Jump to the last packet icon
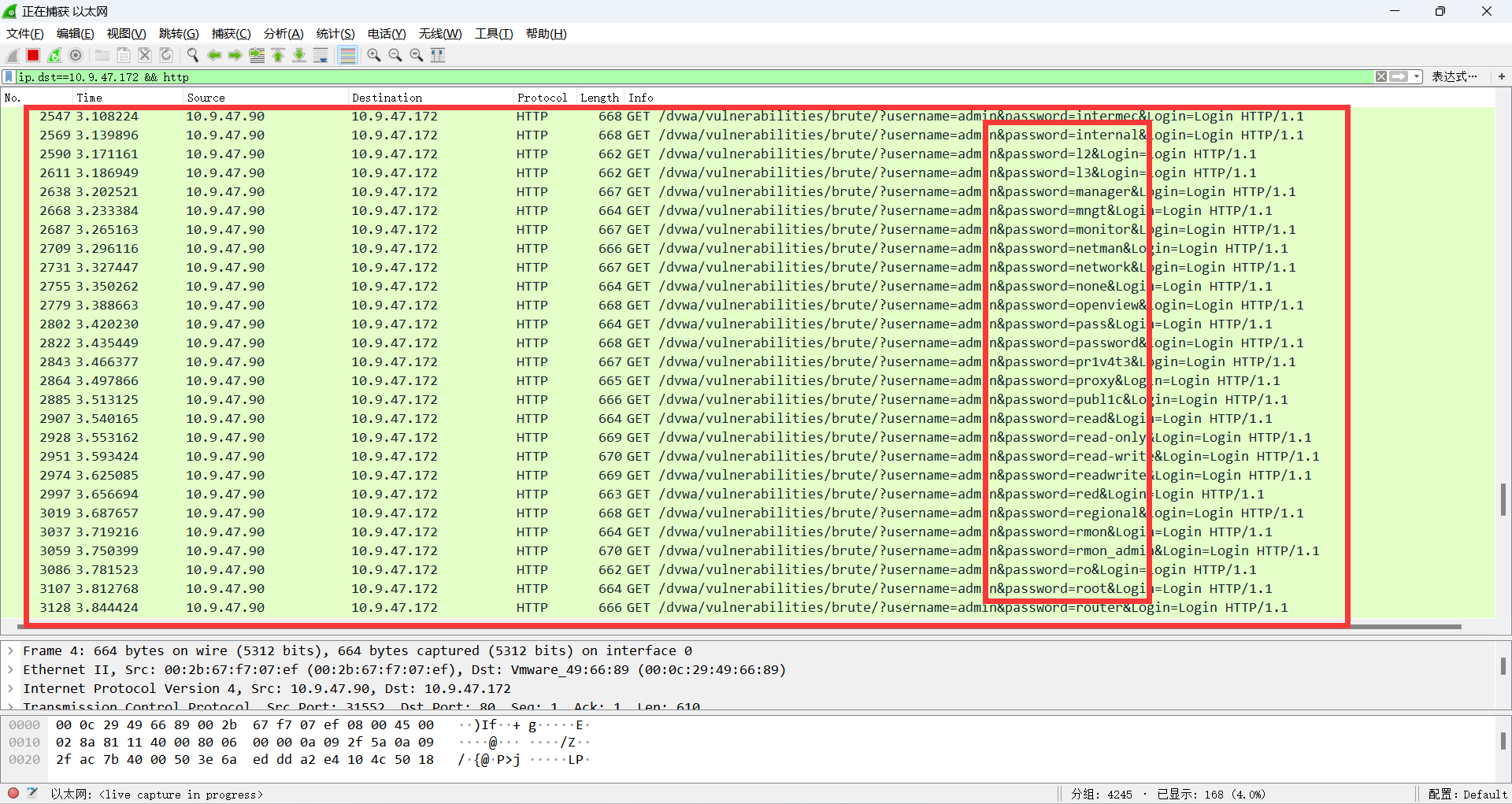The image size is (1512, 804). (x=299, y=55)
